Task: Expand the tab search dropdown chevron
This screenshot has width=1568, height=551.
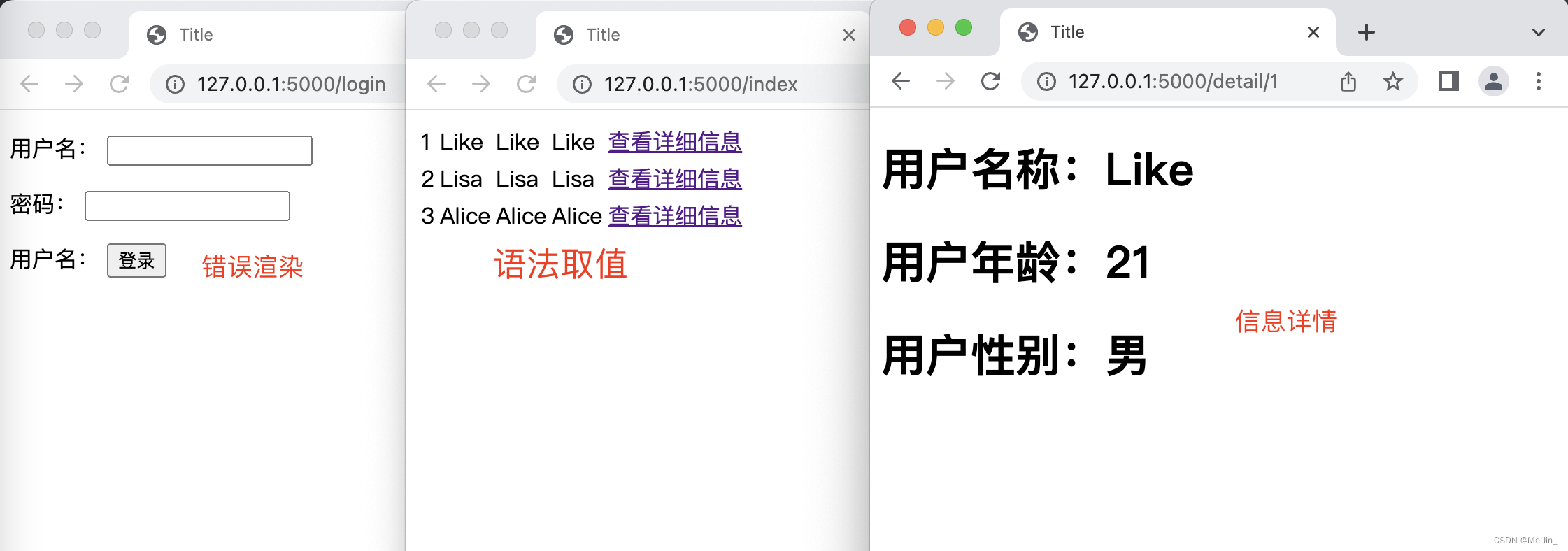Action: point(1539,32)
